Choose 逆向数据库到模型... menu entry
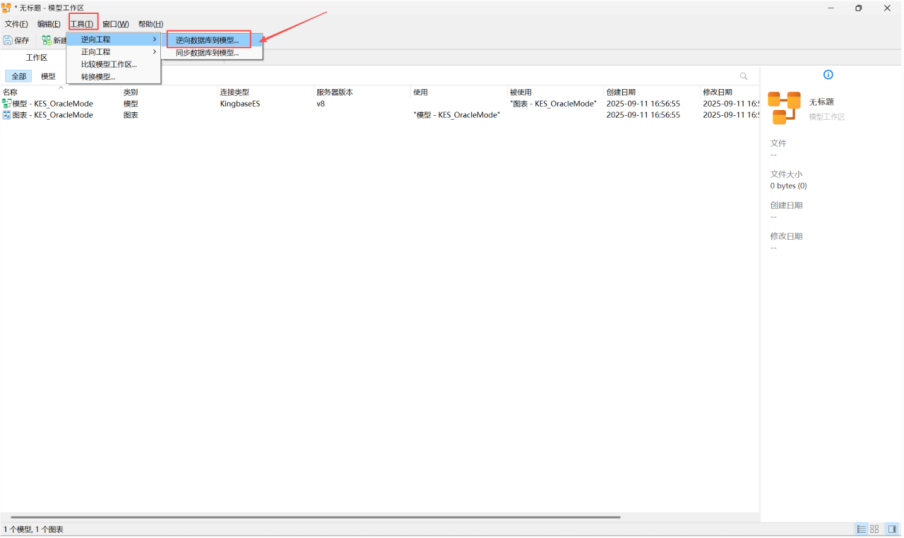This screenshot has height=538, width=904. click(207, 40)
